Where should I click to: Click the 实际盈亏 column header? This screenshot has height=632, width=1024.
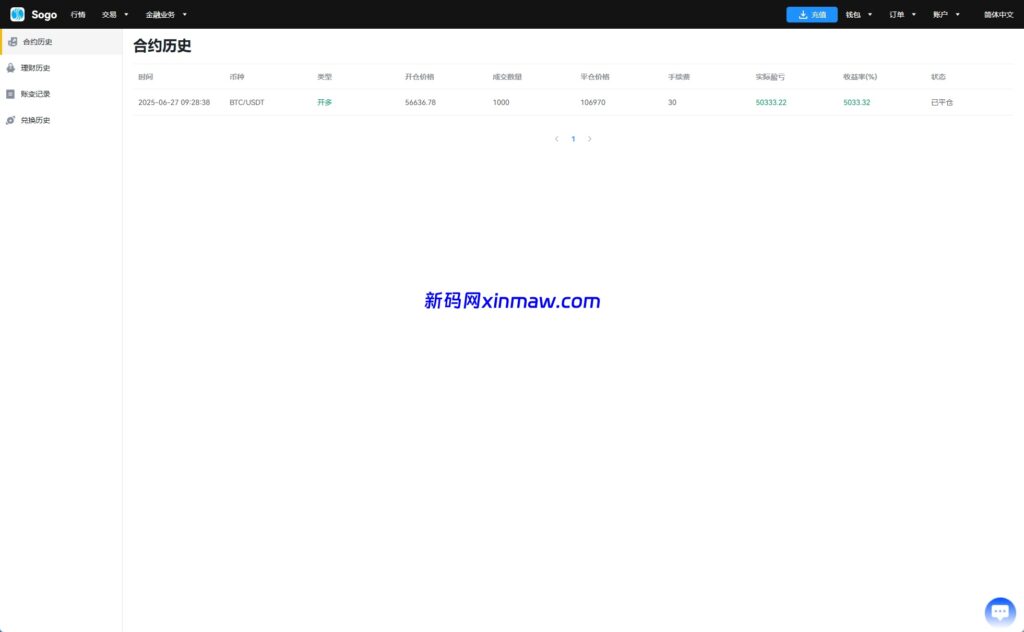click(x=770, y=77)
